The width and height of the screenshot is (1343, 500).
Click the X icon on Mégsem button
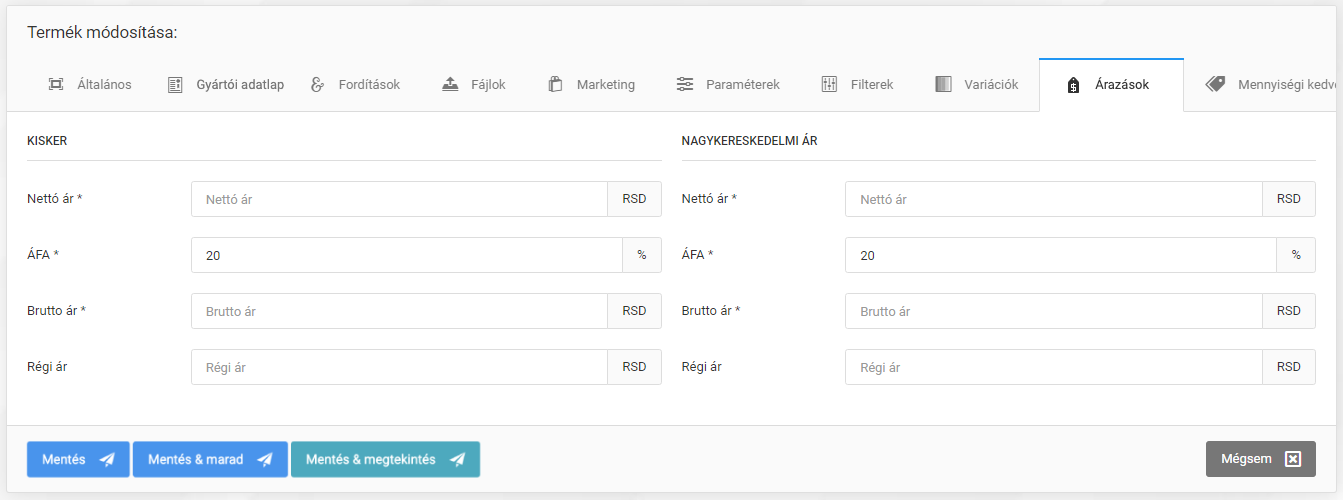[x=1293, y=459]
